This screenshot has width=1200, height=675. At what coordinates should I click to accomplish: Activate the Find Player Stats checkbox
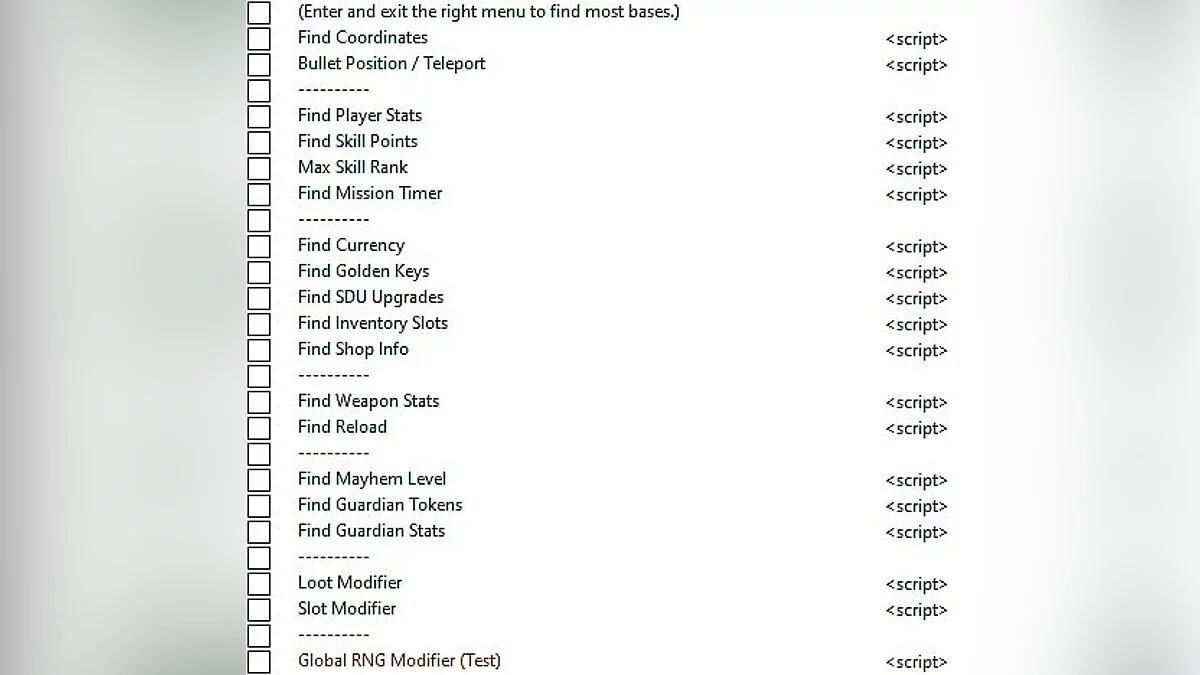[x=259, y=117]
